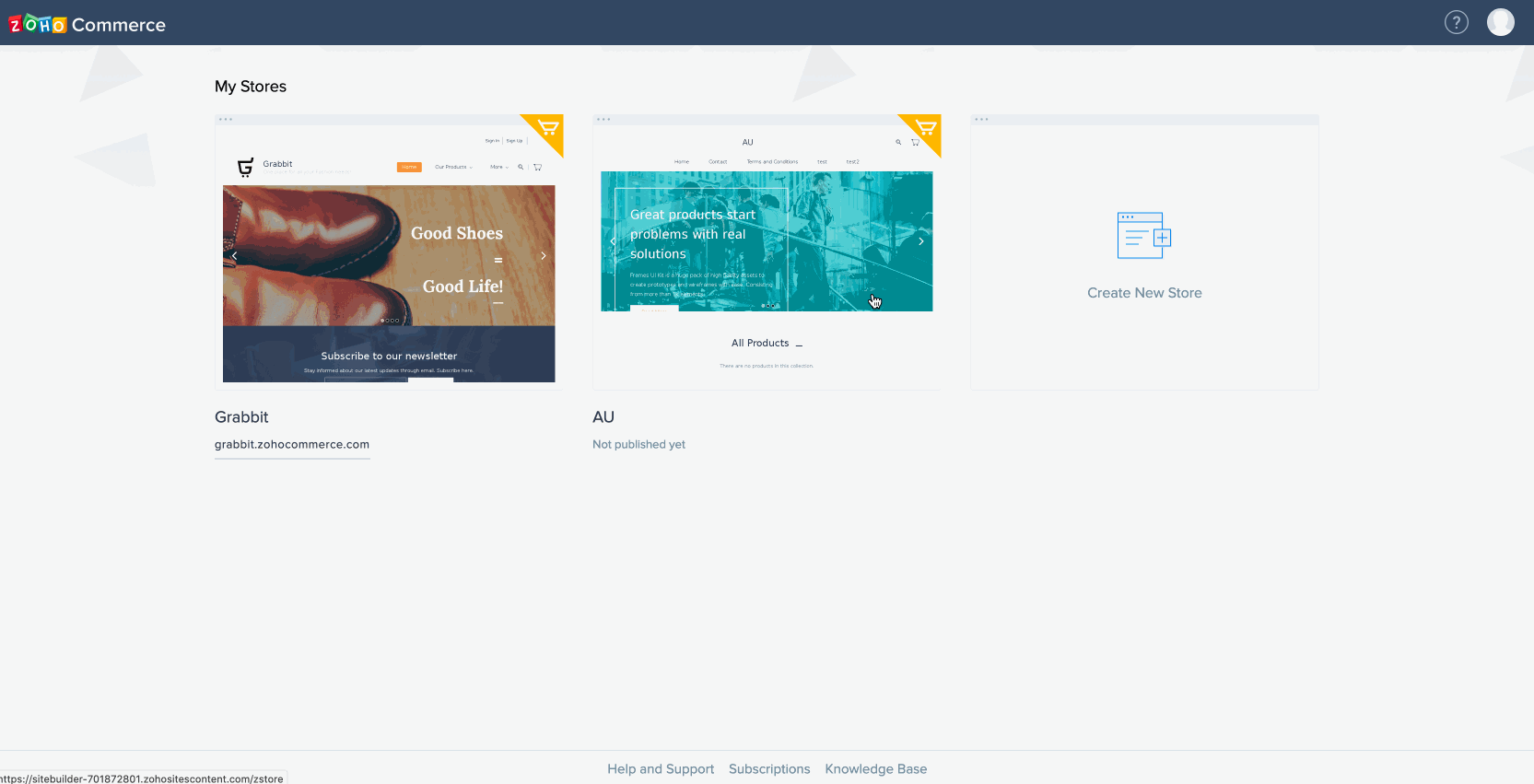Click the Grabbit logo inside the store preview
The image size is (1534, 784).
[x=245, y=167]
